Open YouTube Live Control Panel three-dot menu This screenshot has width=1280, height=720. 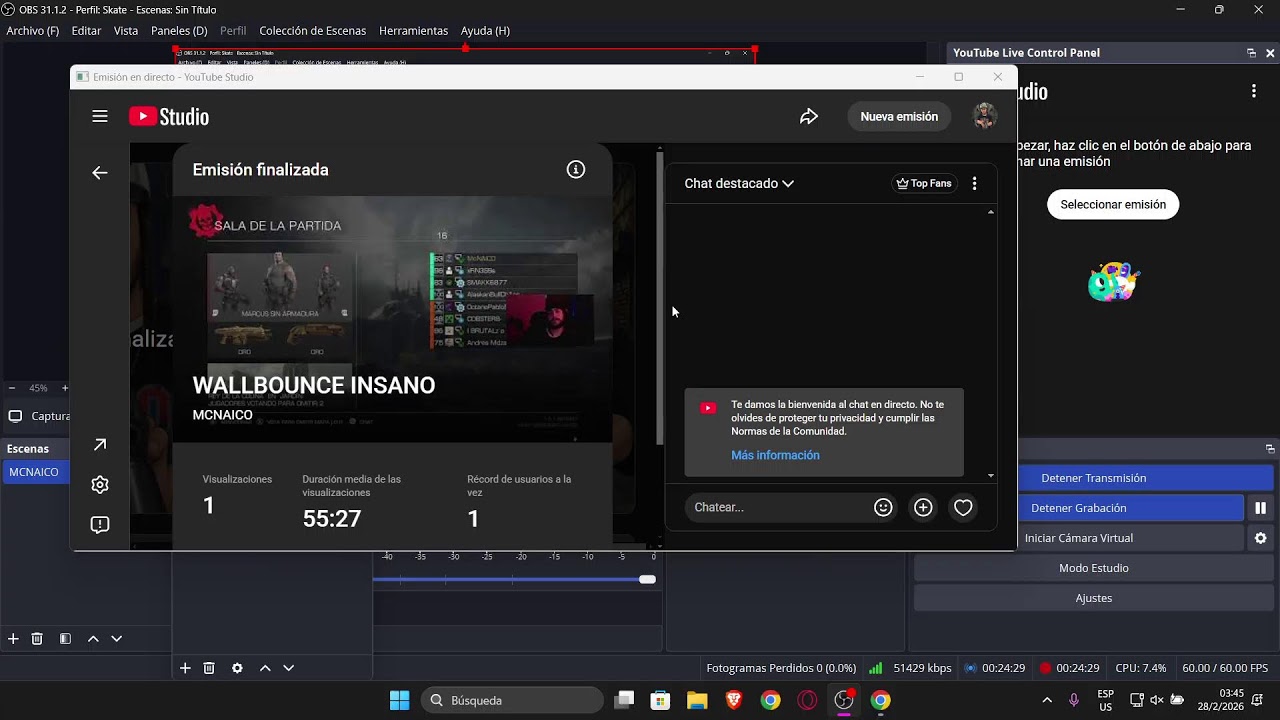tap(1254, 91)
